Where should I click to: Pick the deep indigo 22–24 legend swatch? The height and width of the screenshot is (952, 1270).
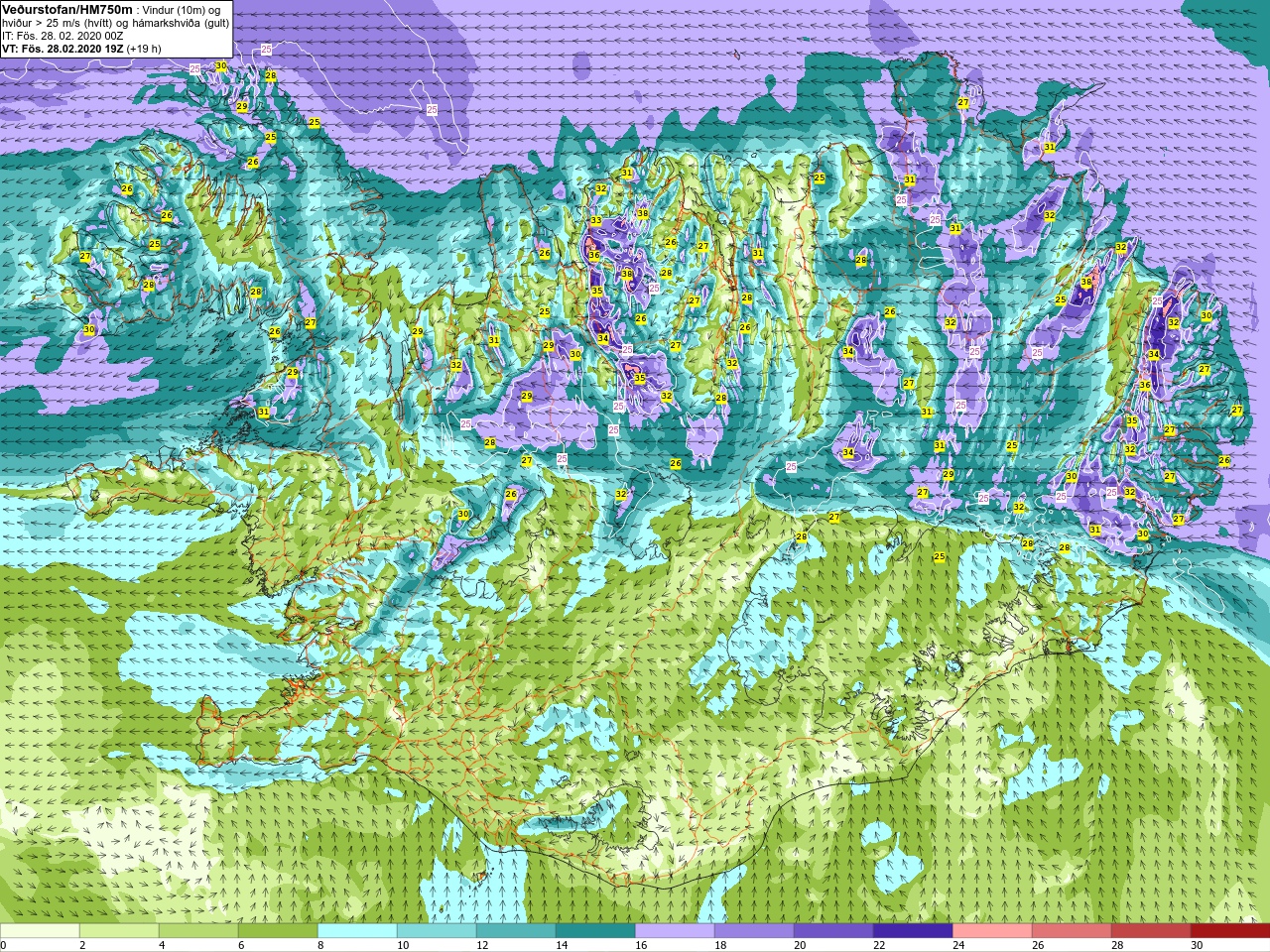click(913, 931)
